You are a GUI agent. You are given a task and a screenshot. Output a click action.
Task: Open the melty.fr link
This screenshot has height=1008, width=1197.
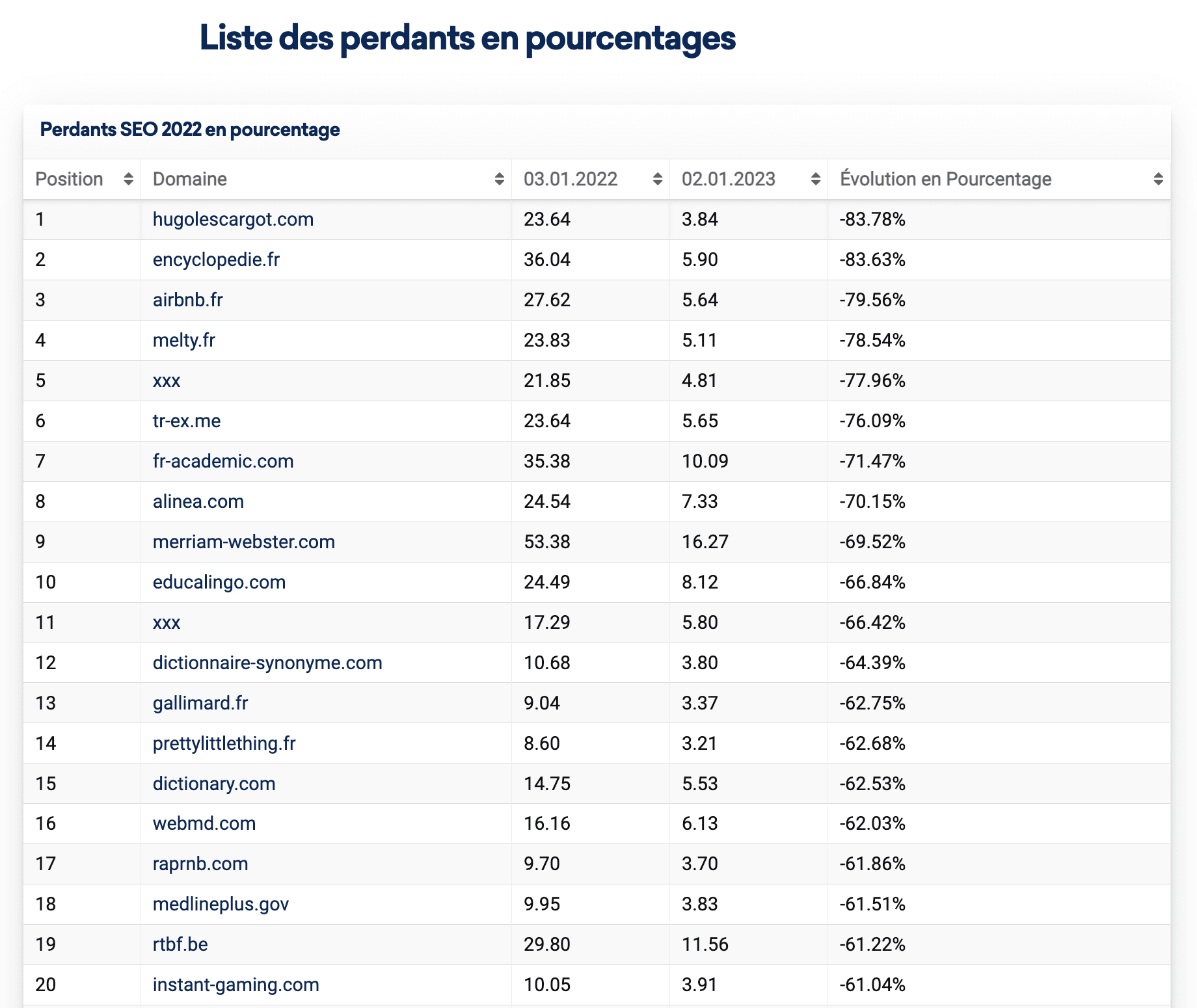[x=183, y=340]
